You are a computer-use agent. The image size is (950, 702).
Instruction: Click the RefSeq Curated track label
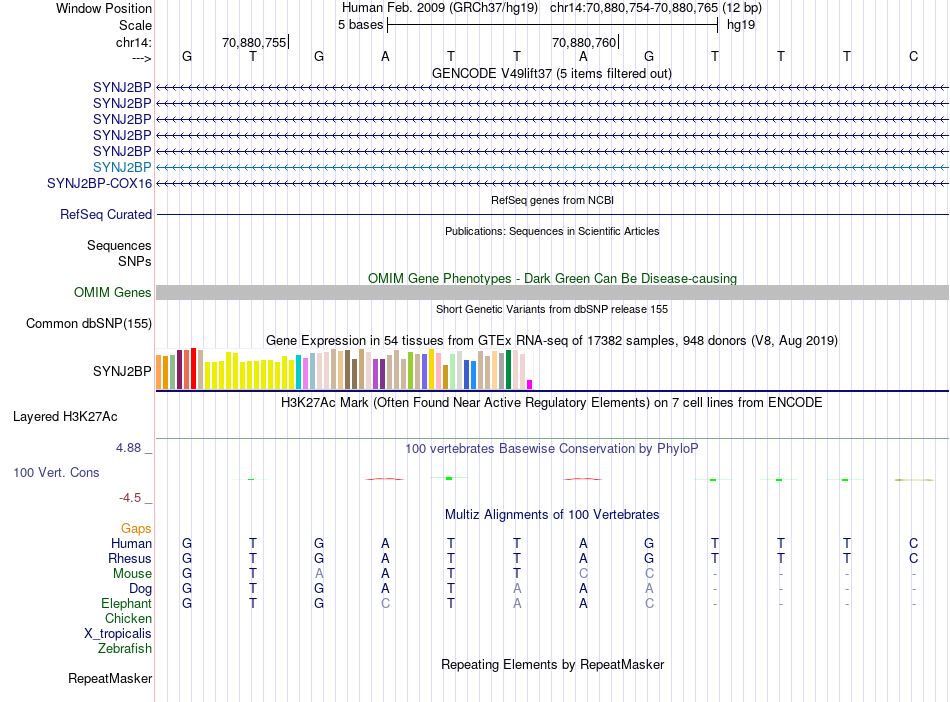tap(106, 214)
